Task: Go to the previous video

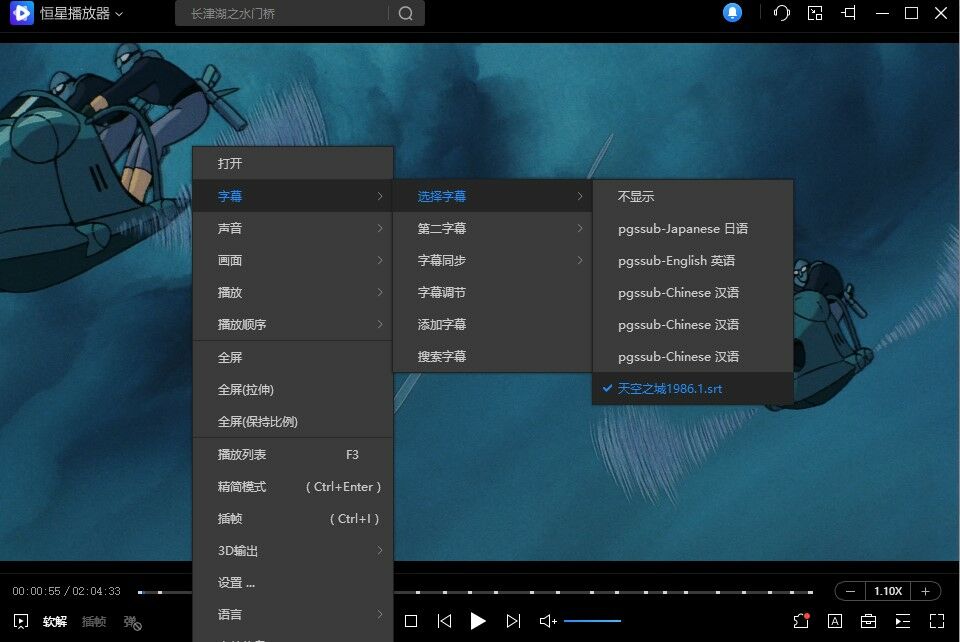Action: click(444, 621)
